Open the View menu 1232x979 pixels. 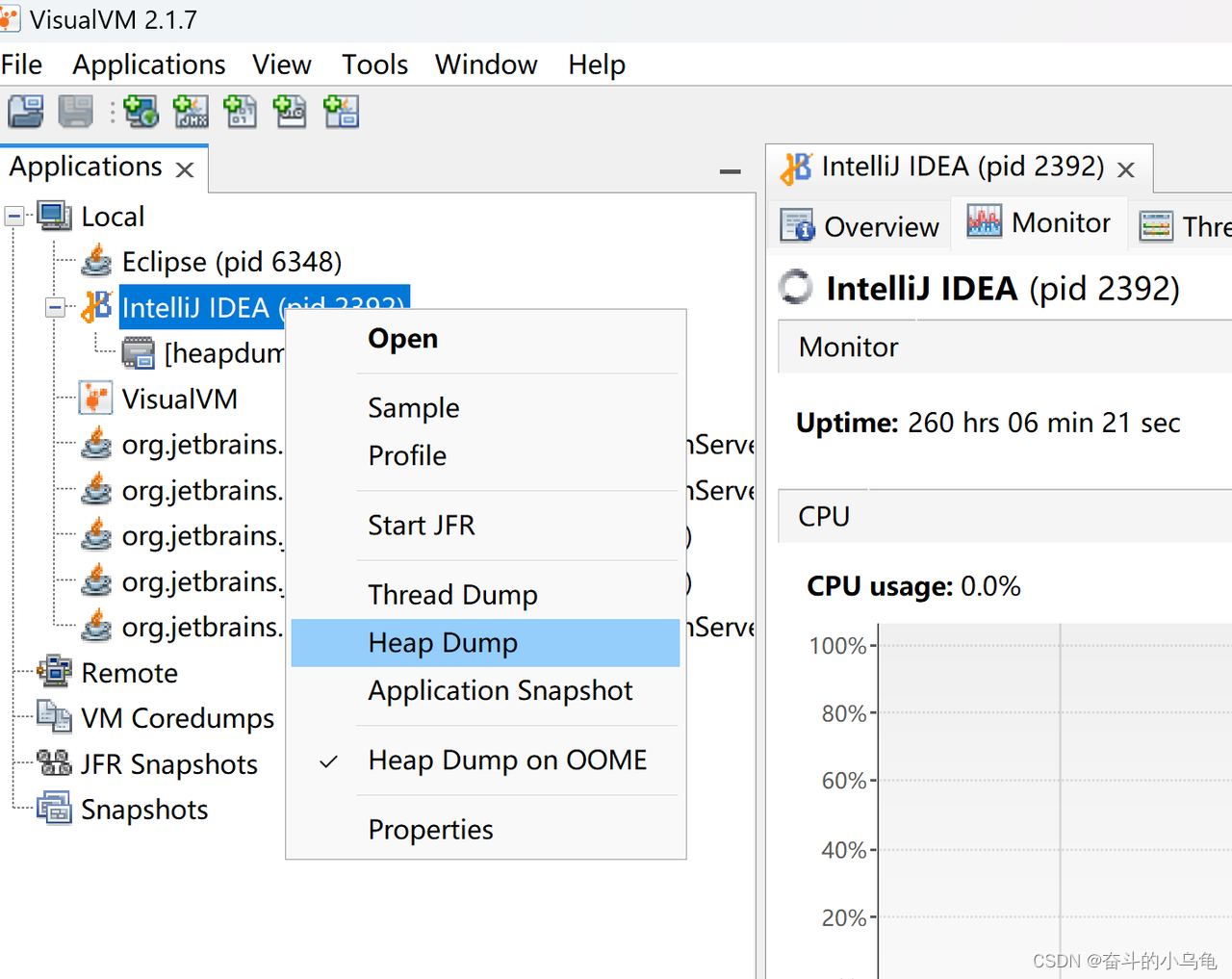click(282, 64)
